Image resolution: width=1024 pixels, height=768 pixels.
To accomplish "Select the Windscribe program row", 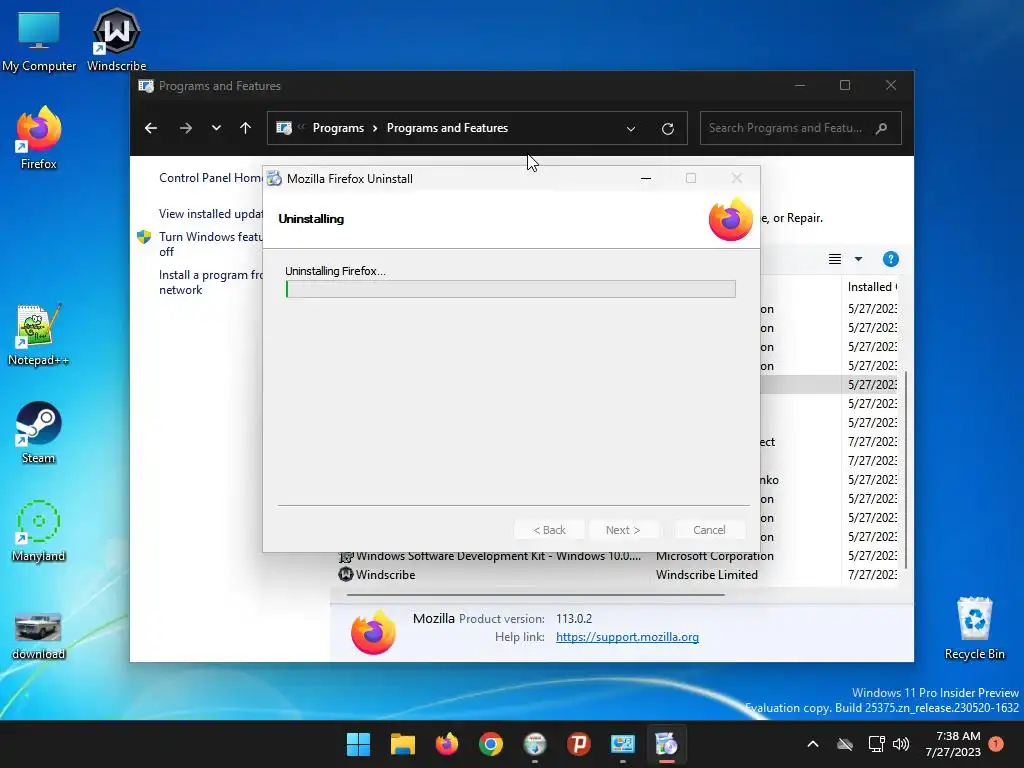I will 616,575.
